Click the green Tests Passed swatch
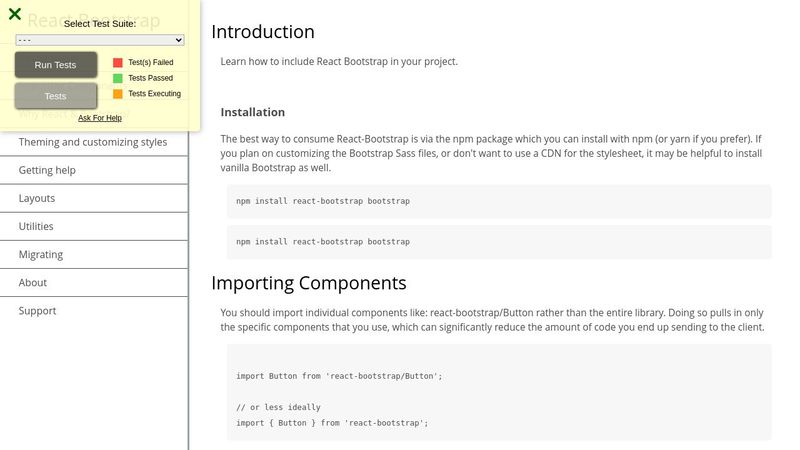Viewport: 800px width, 450px height. coord(118,78)
